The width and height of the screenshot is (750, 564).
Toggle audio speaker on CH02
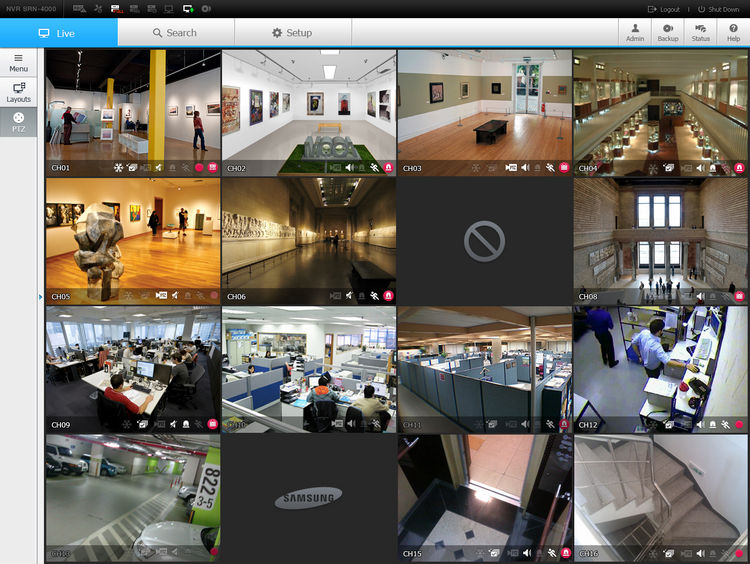pos(349,168)
